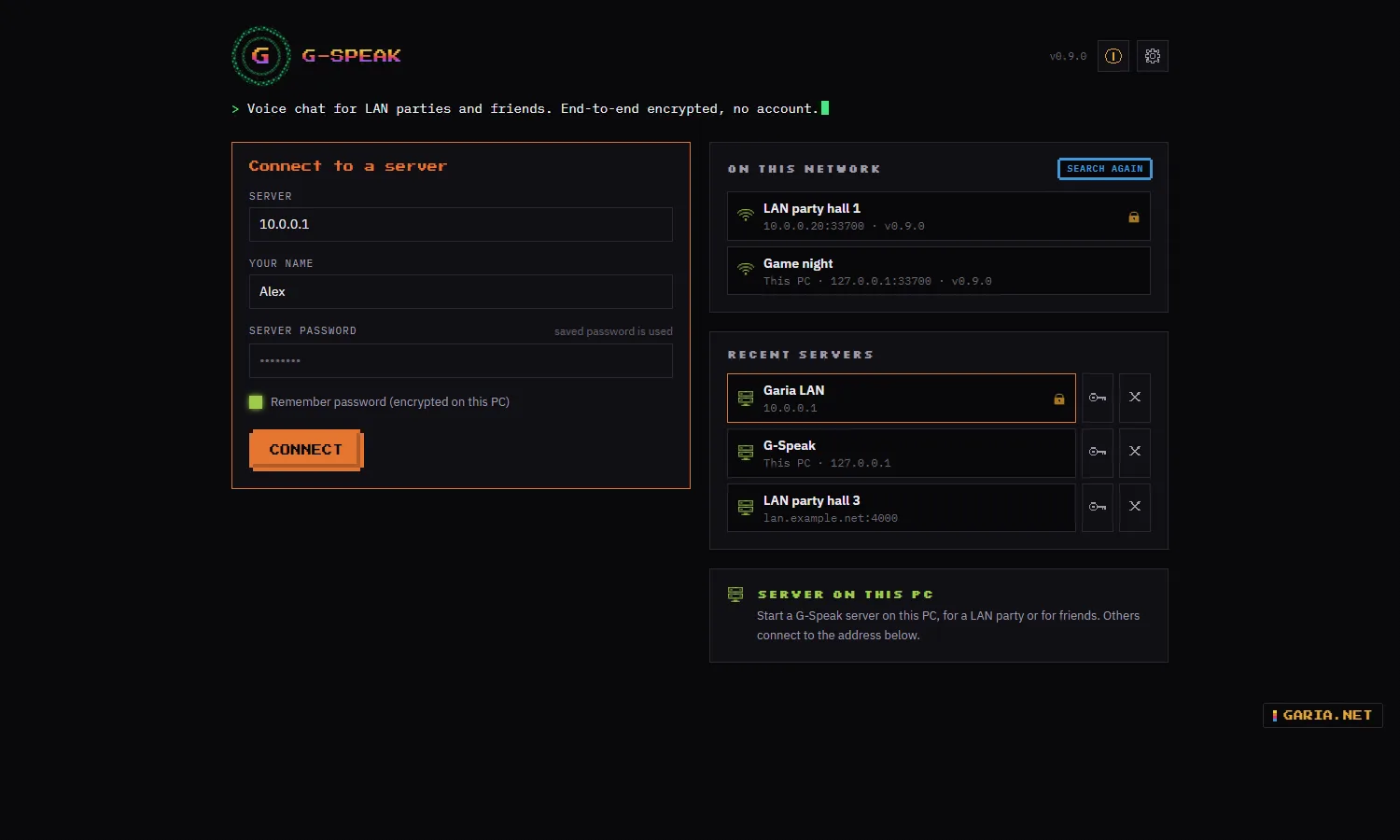1400x840 pixels.
Task: Focus the Server Password field
Action: (461, 361)
